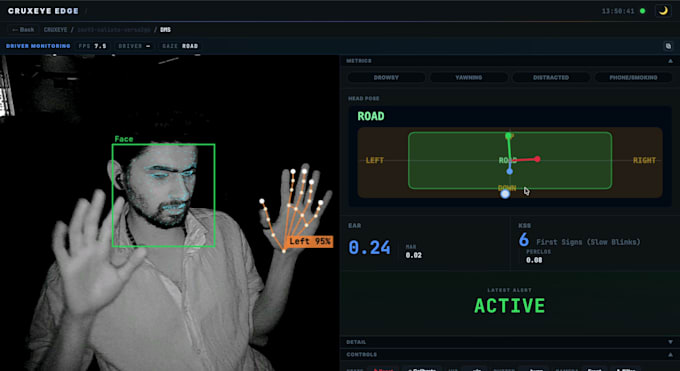The height and width of the screenshot is (371, 680).
Task: Toggle dark mode with the moon icon
Action: pyautogui.click(x=663, y=11)
